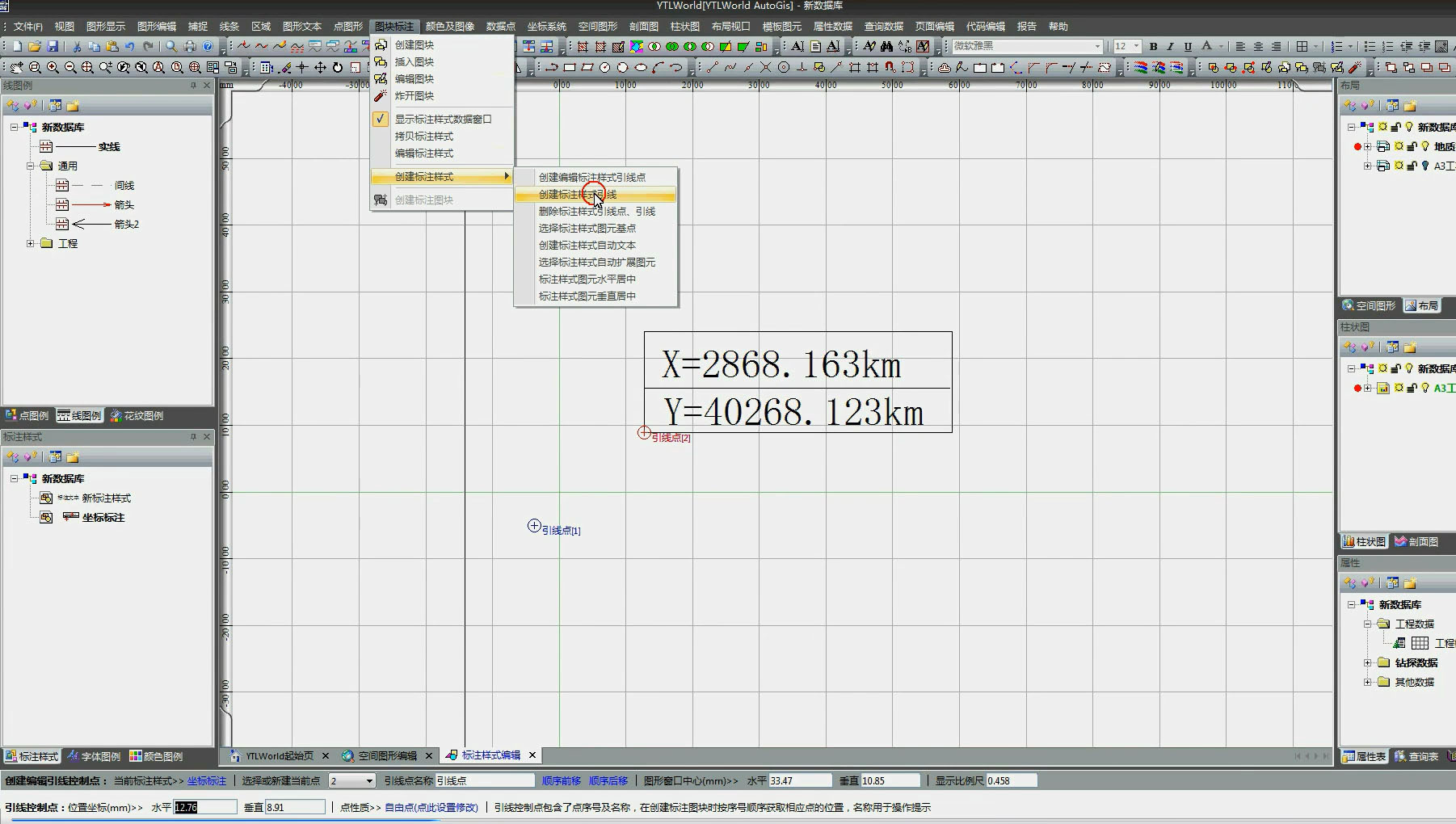This screenshot has height=824, width=1456.
Task: Click the Italic formatting icon
Action: pyautogui.click(x=1170, y=47)
